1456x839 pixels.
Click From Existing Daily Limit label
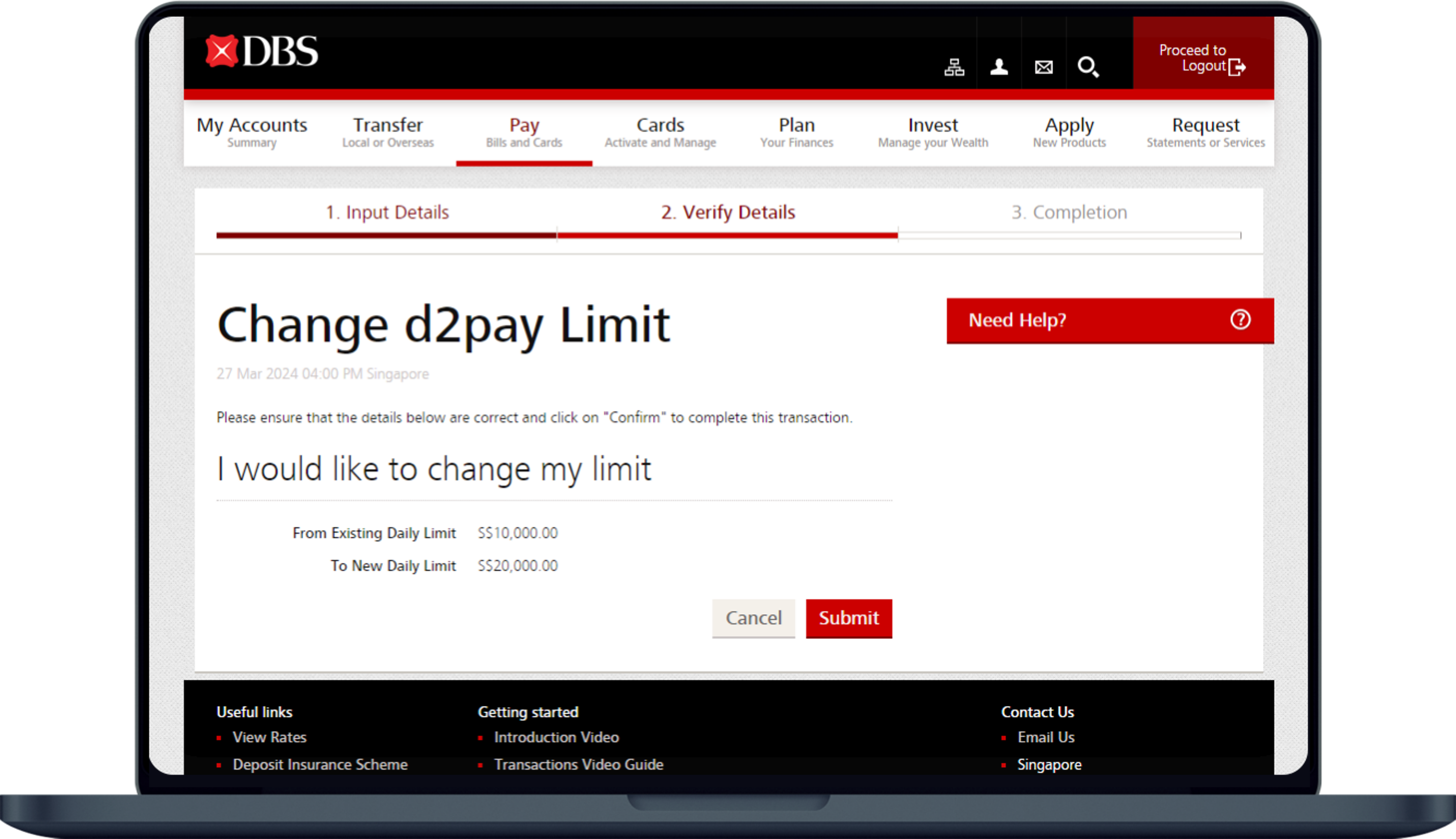point(374,533)
